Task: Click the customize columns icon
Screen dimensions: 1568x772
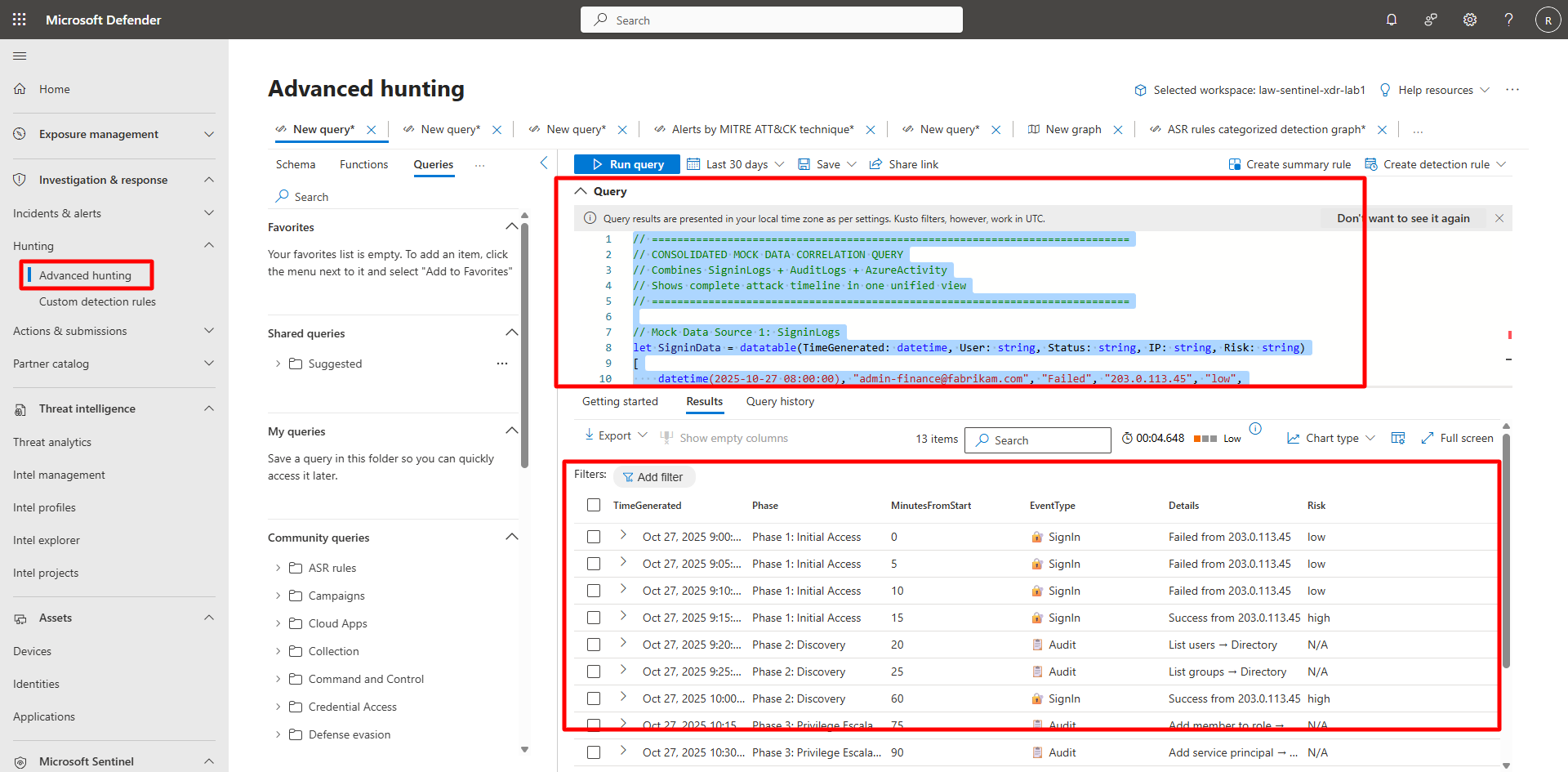Action: click(1398, 439)
